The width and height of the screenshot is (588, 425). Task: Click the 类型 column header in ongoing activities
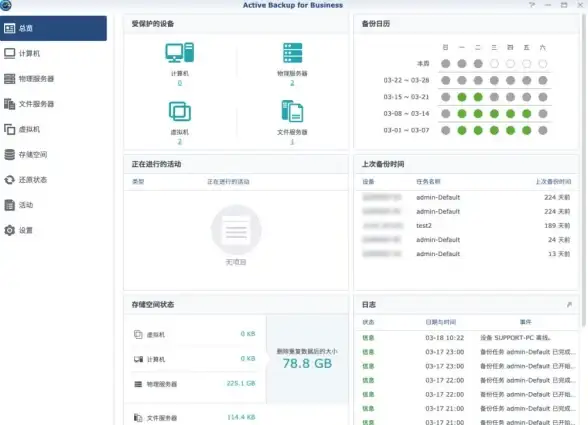138,182
